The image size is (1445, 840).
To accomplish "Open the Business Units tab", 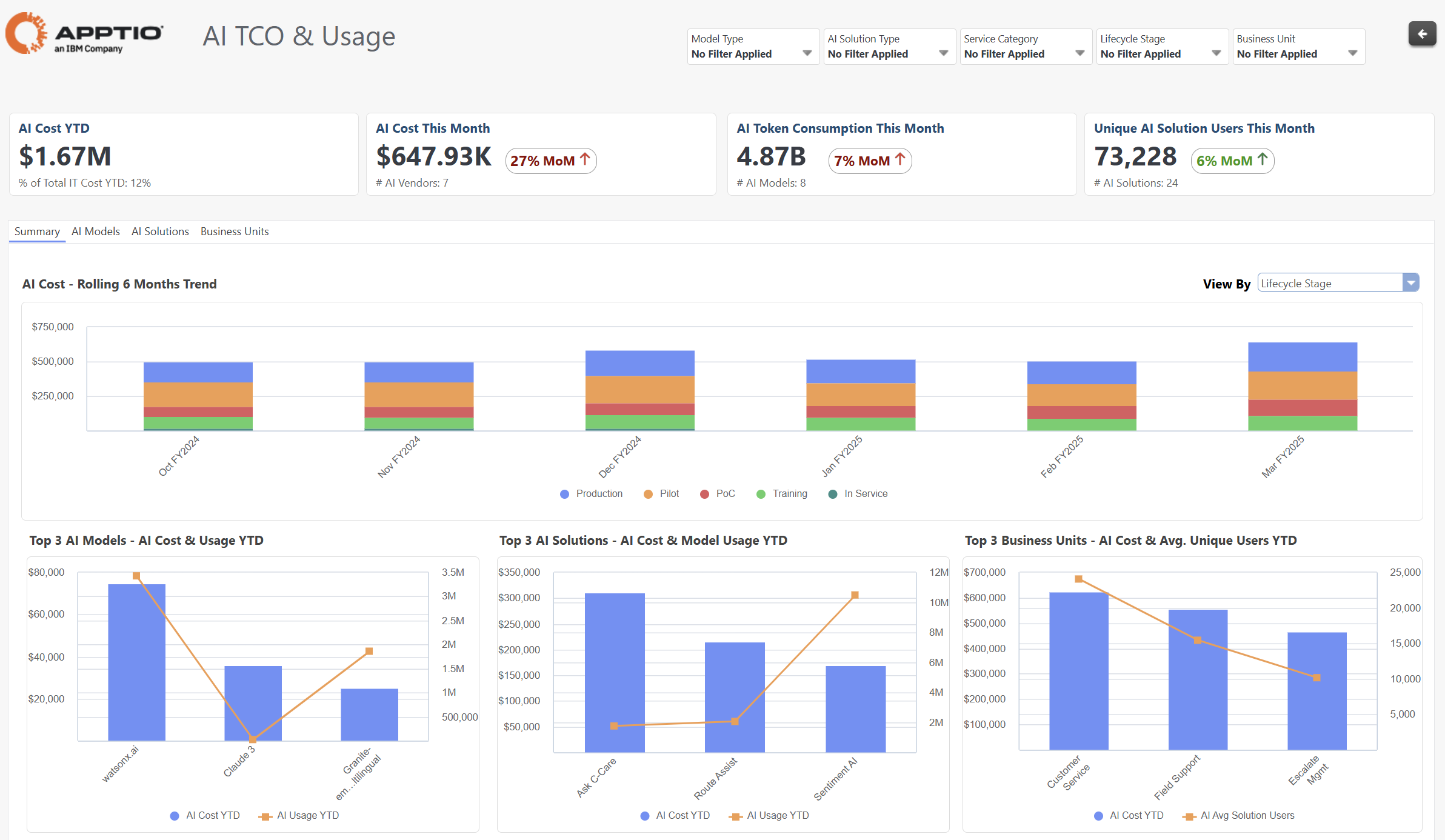I will pyautogui.click(x=234, y=232).
